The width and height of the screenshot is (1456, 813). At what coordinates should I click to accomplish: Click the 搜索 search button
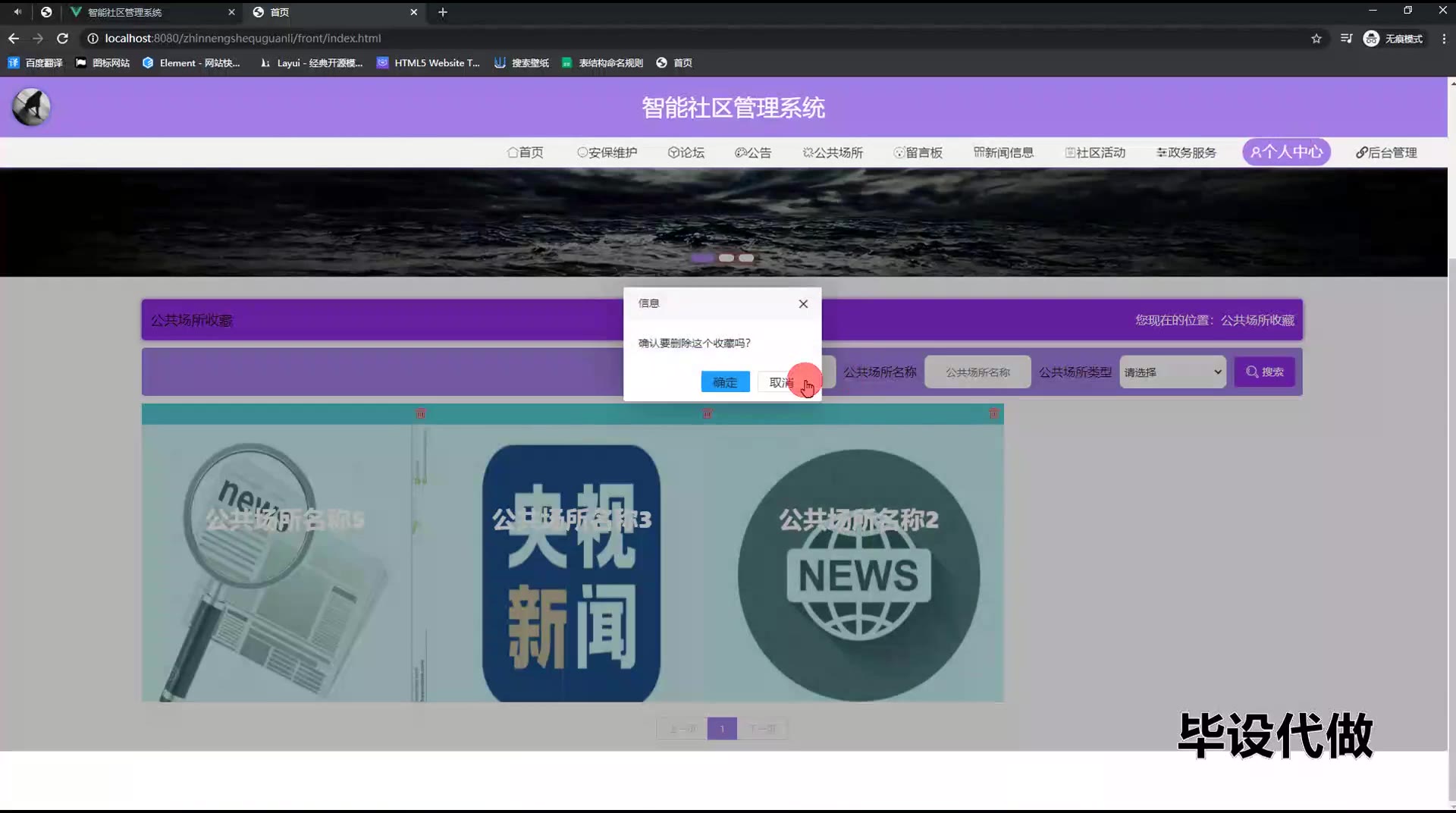pos(1264,372)
